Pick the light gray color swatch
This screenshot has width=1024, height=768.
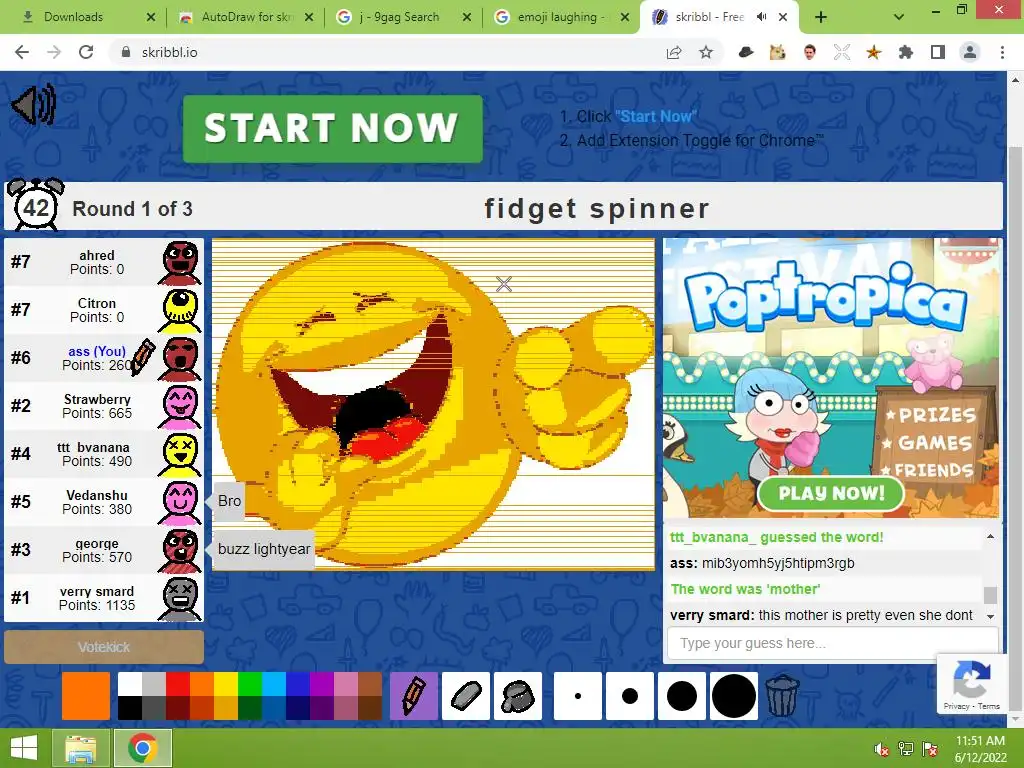pyautogui.click(x=153, y=684)
